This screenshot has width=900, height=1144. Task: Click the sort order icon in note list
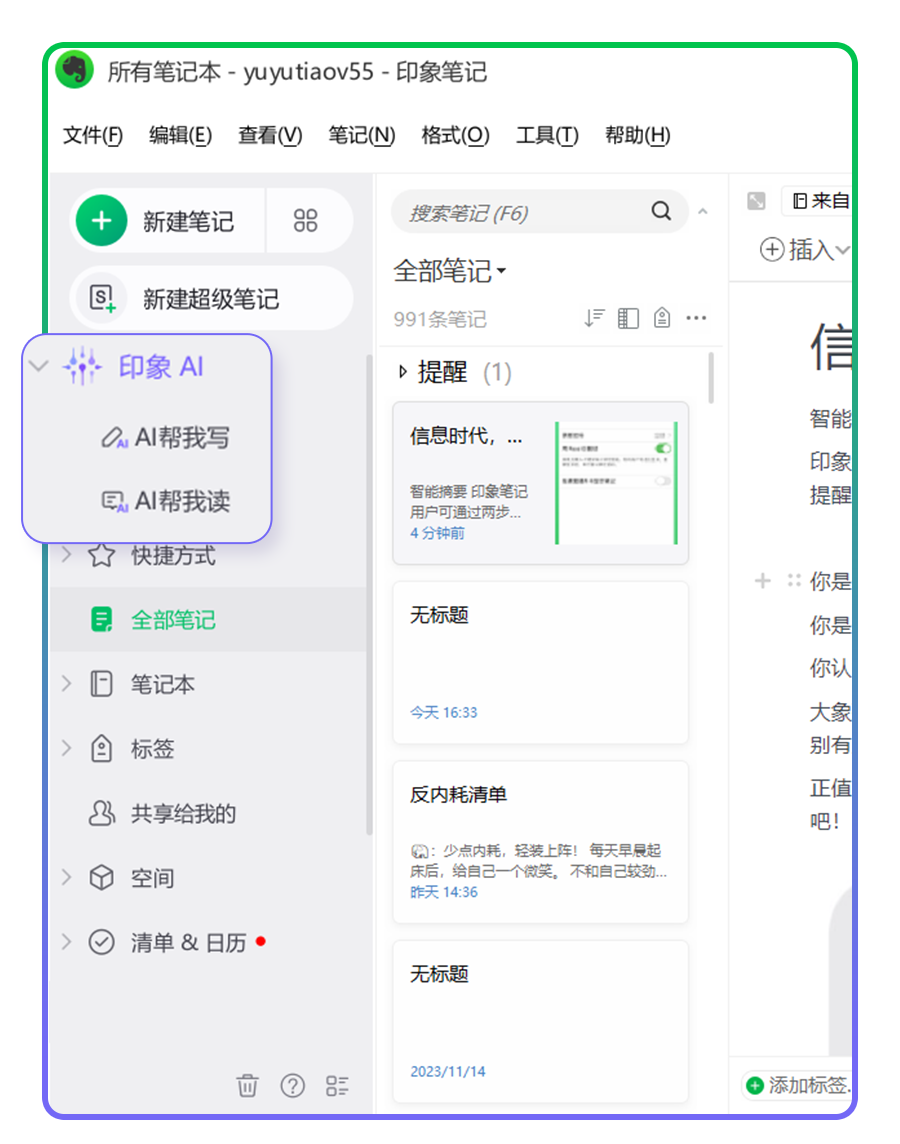pos(594,318)
